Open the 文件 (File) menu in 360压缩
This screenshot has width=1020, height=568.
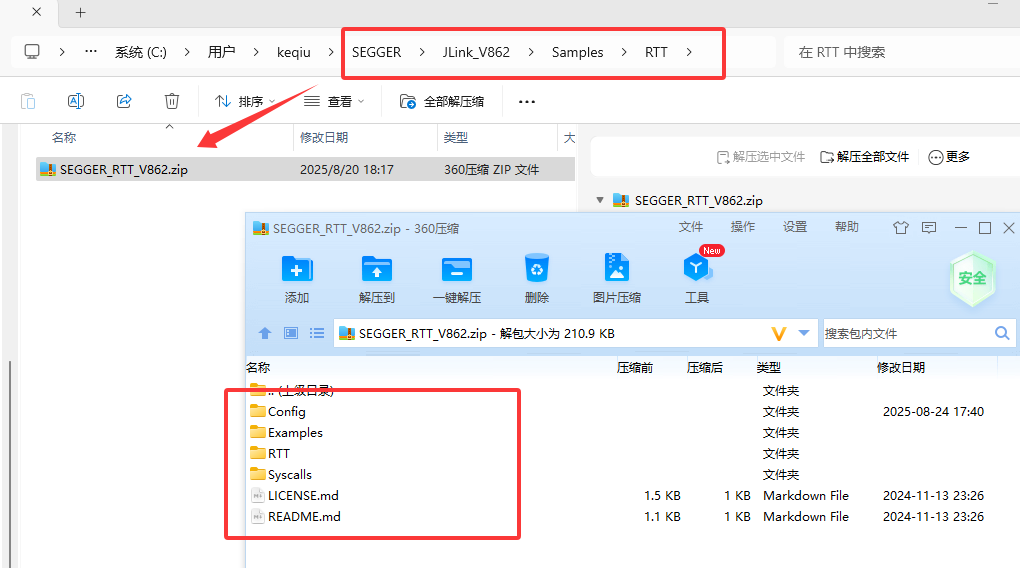click(691, 227)
